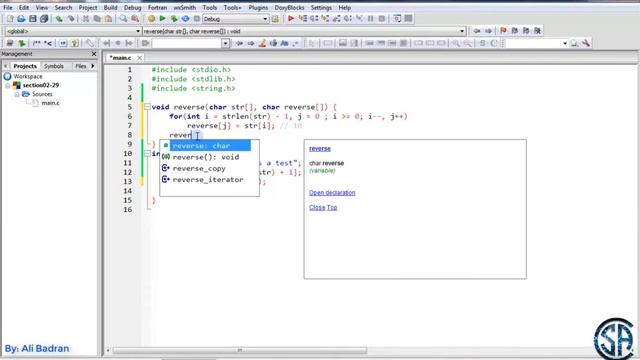Collapse the section02-29 project node

coord(8,85)
